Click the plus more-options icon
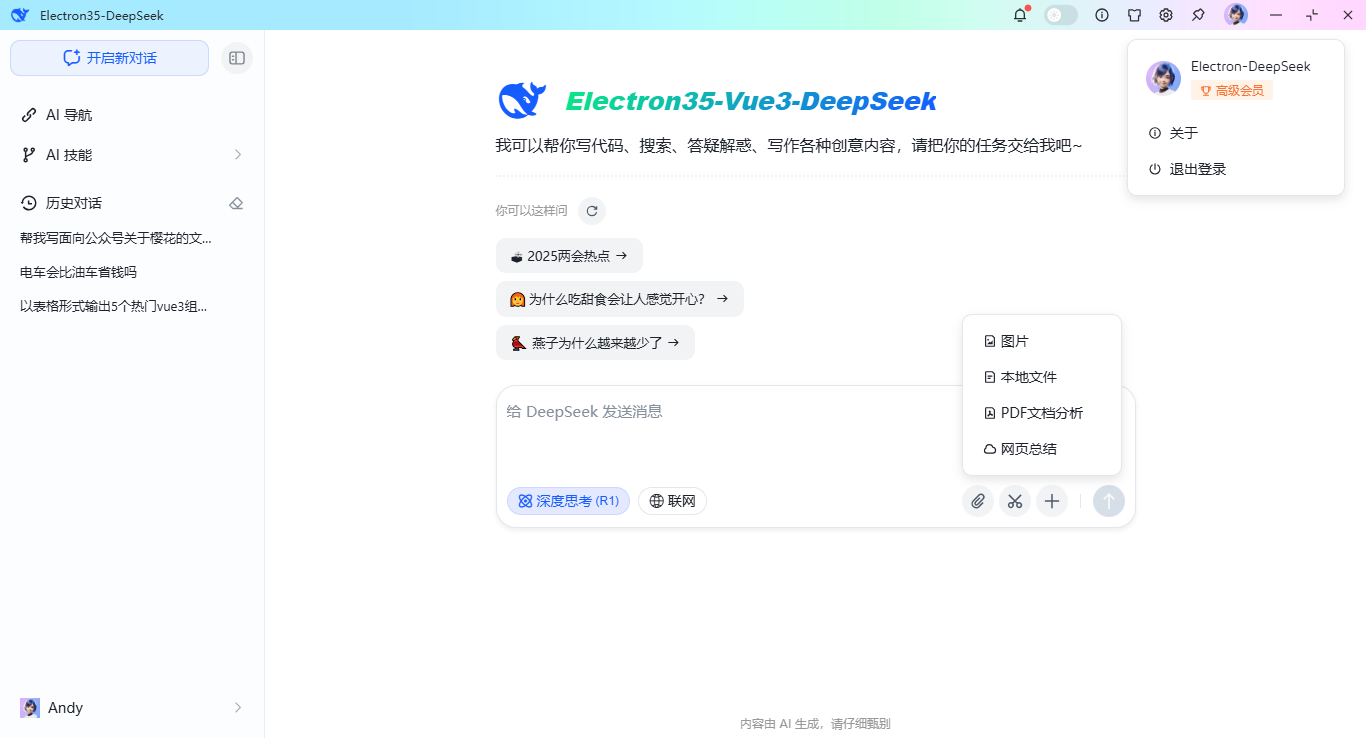 pos(1052,501)
